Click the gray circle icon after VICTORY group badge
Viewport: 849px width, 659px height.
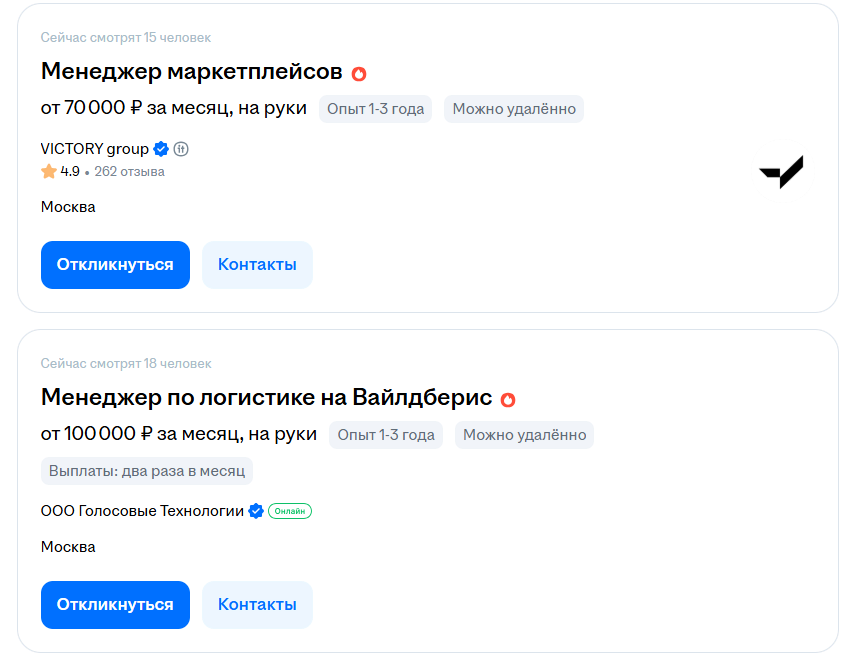[x=181, y=149]
